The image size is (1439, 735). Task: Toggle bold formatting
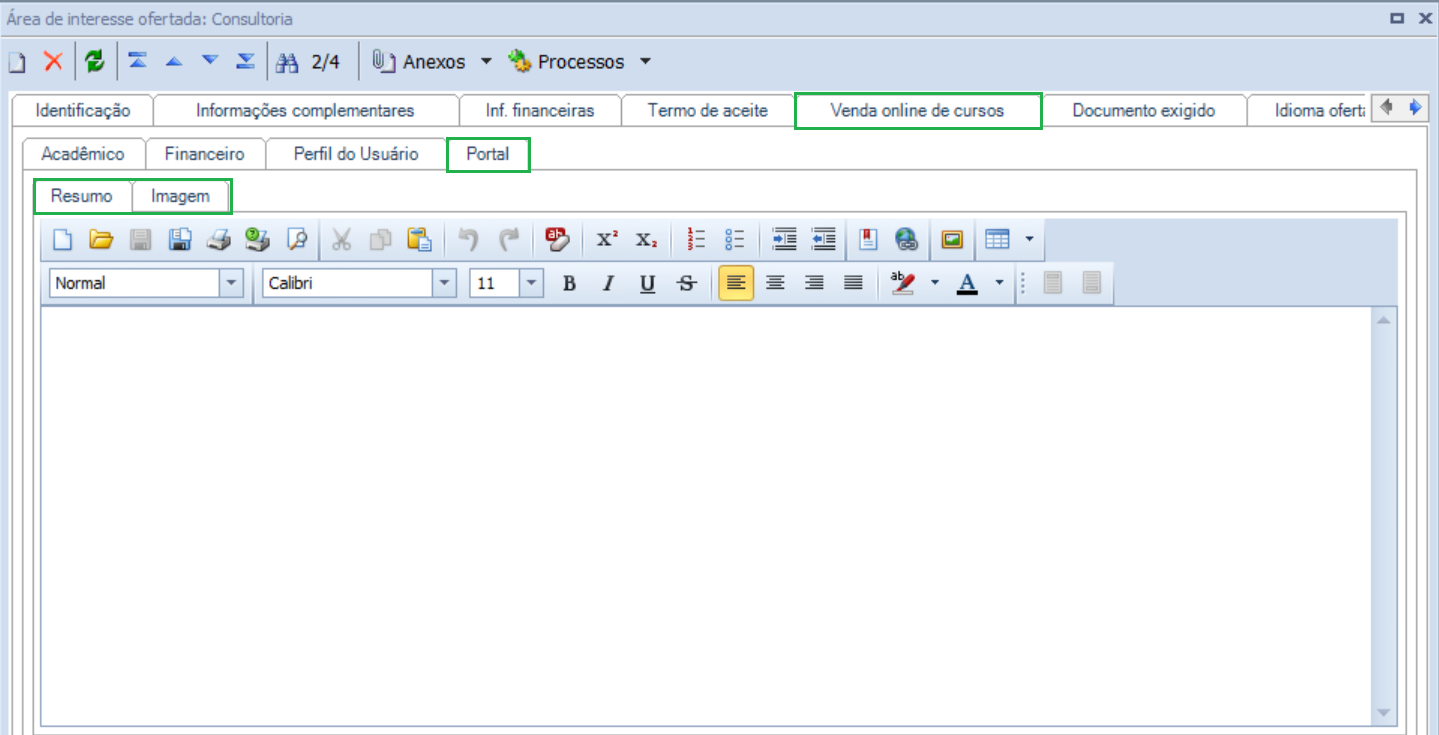(x=569, y=283)
